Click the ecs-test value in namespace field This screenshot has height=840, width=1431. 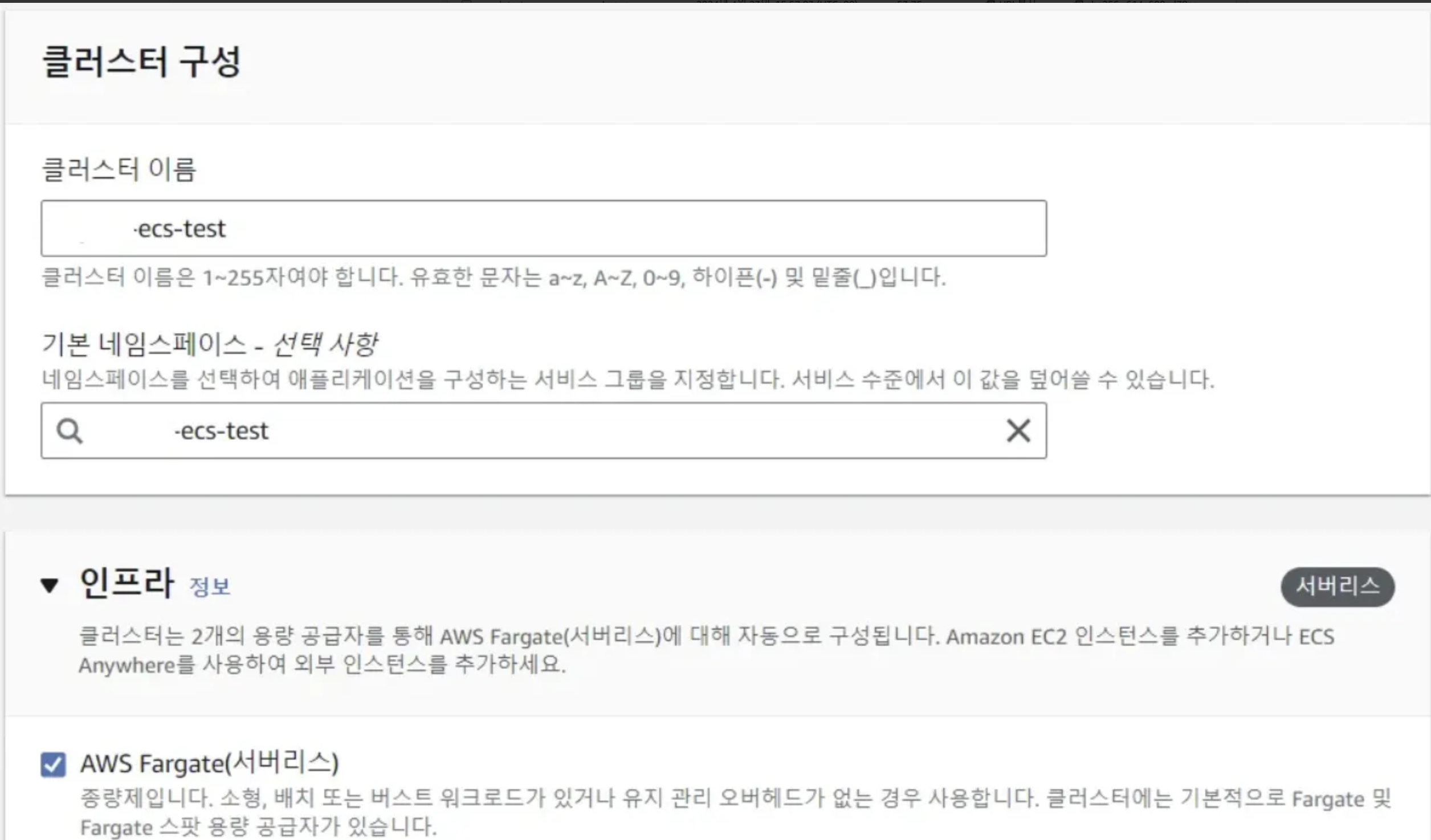coord(222,431)
